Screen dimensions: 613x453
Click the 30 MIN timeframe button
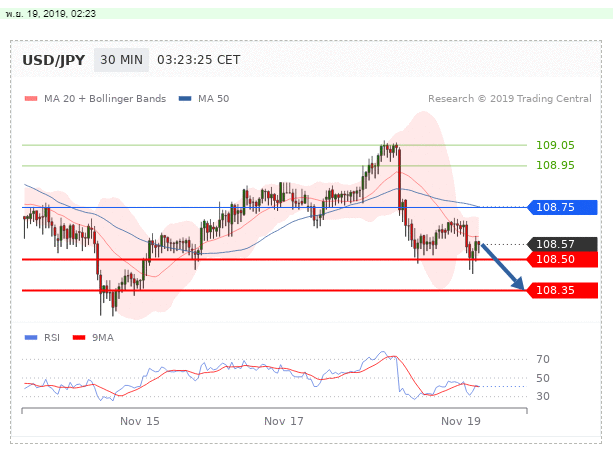(x=121, y=60)
